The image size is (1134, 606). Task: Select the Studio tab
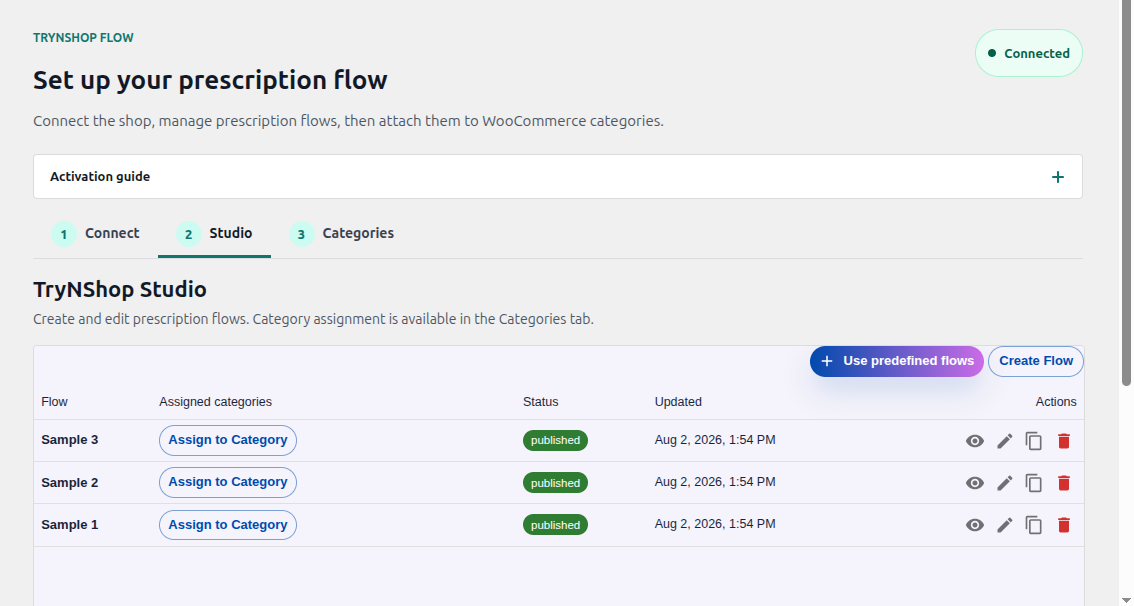[214, 234]
